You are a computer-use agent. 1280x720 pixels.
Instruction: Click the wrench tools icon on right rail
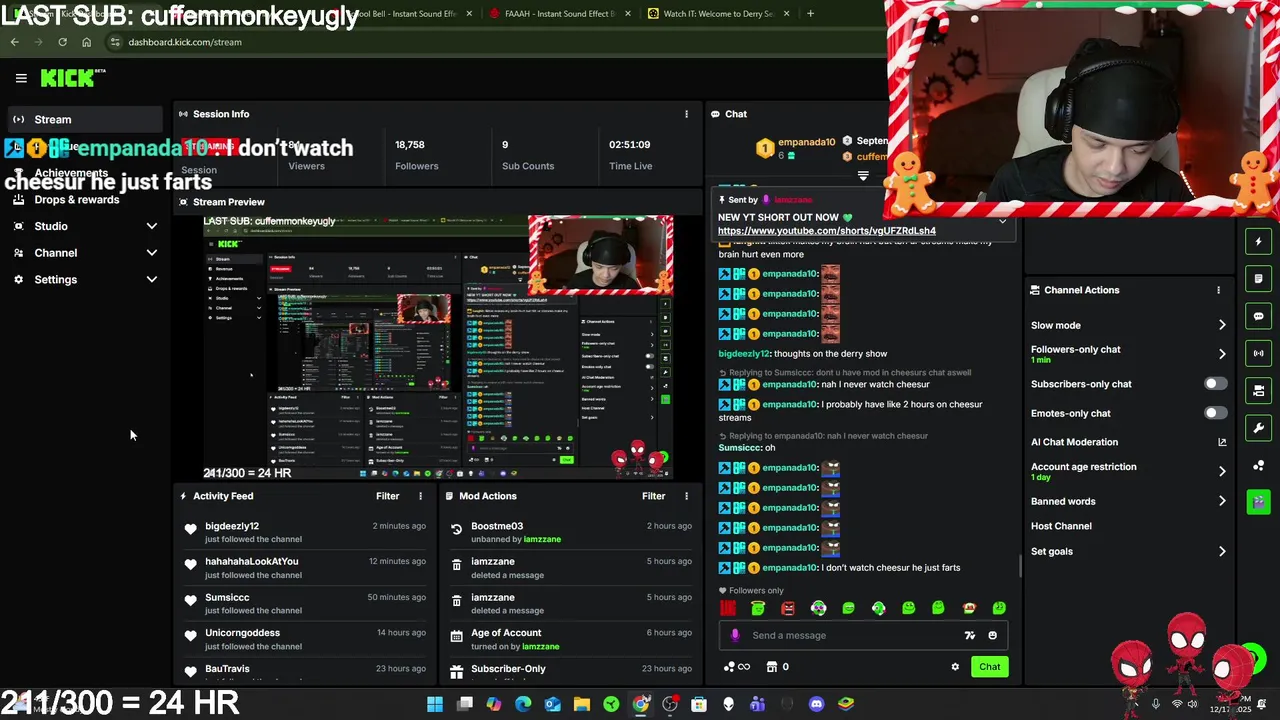(1258, 428)
